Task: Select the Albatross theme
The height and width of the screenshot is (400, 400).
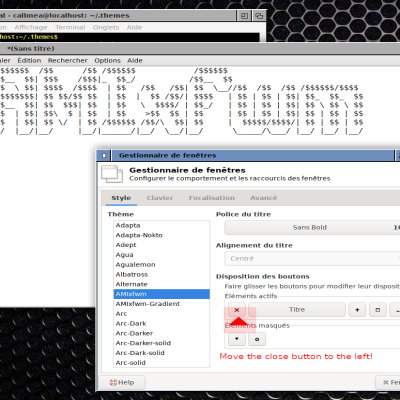Action: (161, 274)
